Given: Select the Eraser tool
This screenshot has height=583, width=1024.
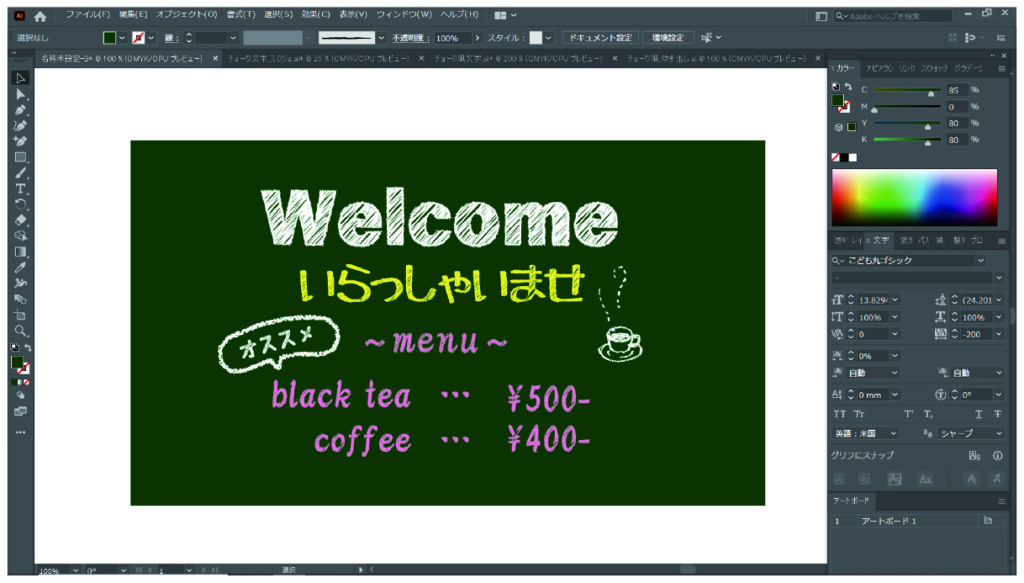Looking at the screenshot, I should pyautogui.click(x=20, y=220).
